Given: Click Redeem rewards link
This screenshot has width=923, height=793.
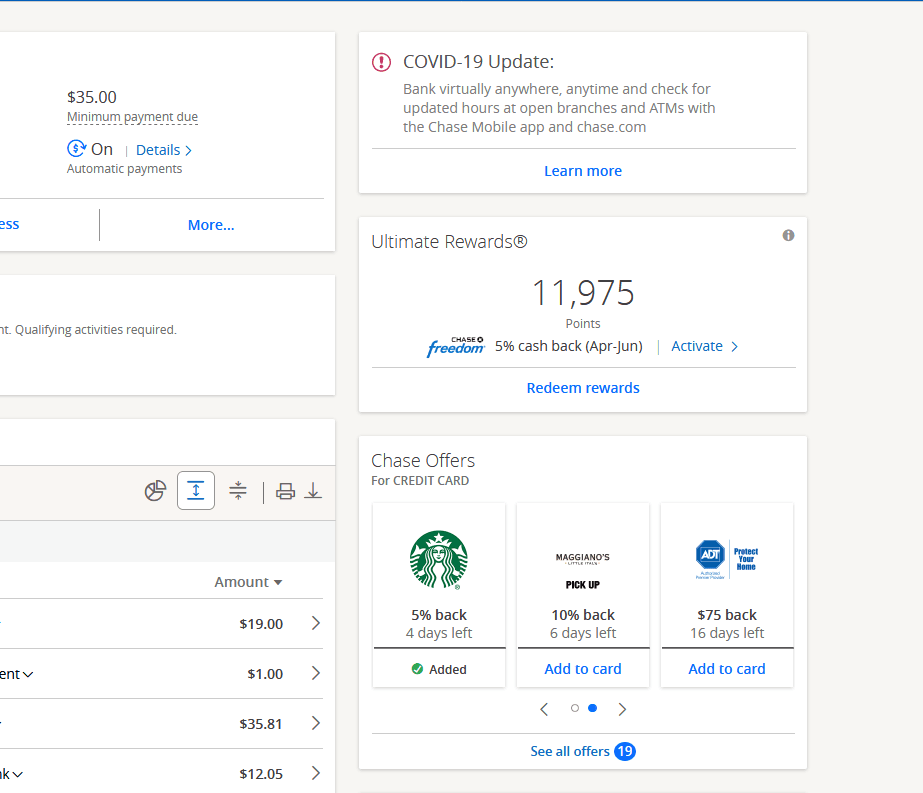Looking at the screenshot, I should tap(583, 388).
